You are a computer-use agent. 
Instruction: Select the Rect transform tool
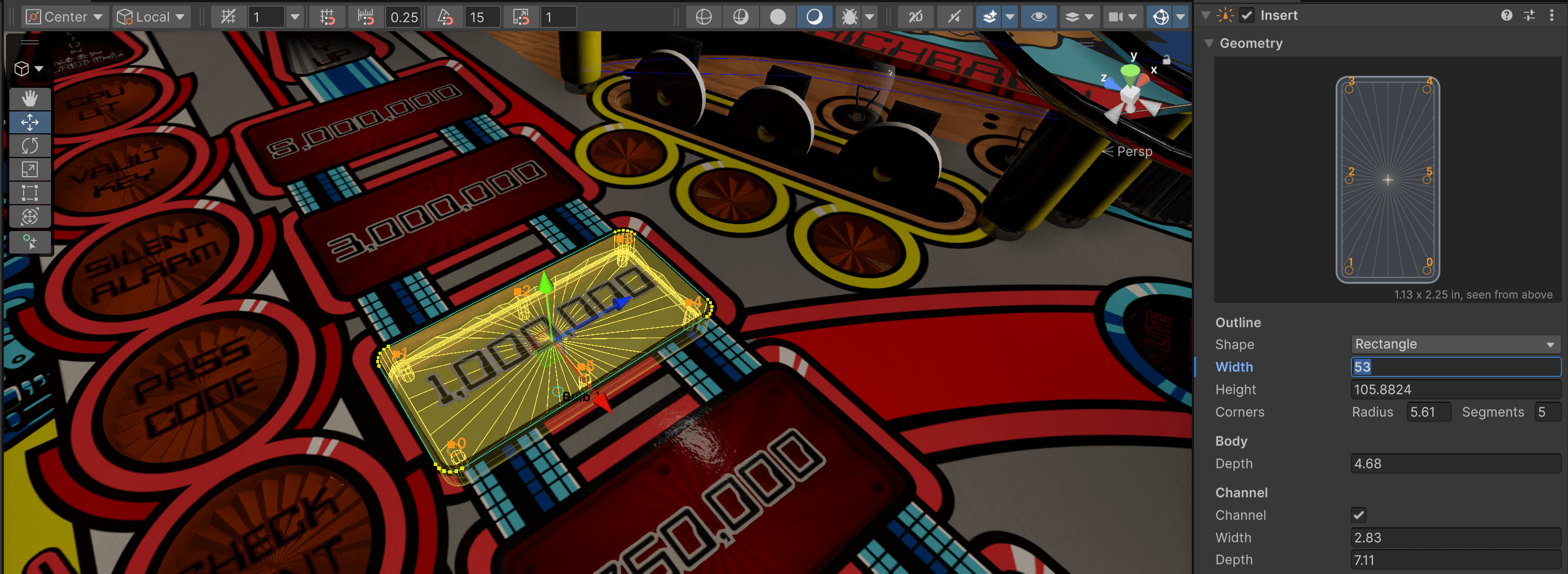click(30, 193)
